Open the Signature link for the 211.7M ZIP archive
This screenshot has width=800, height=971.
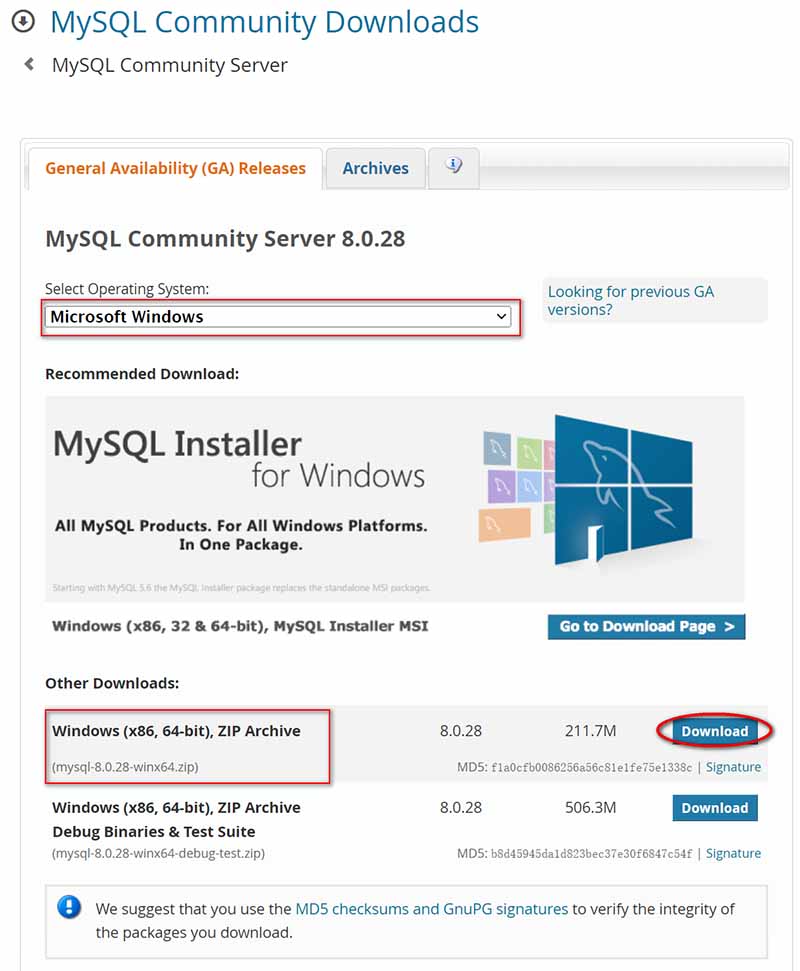pos(733,767)
